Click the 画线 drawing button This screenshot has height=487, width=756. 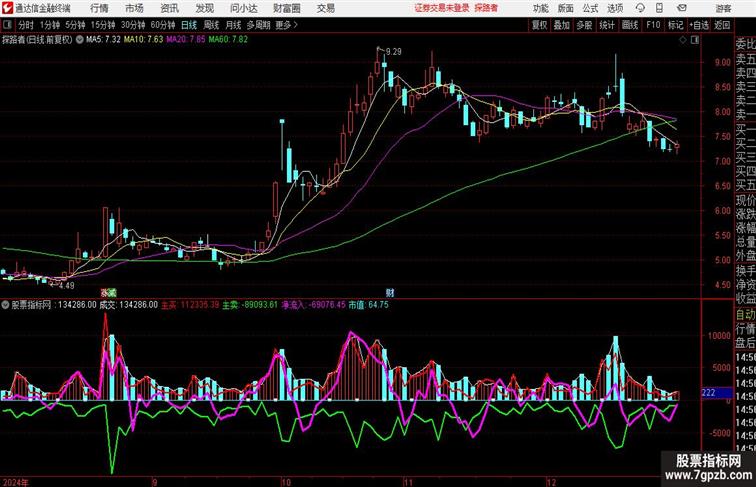(630, 25)
